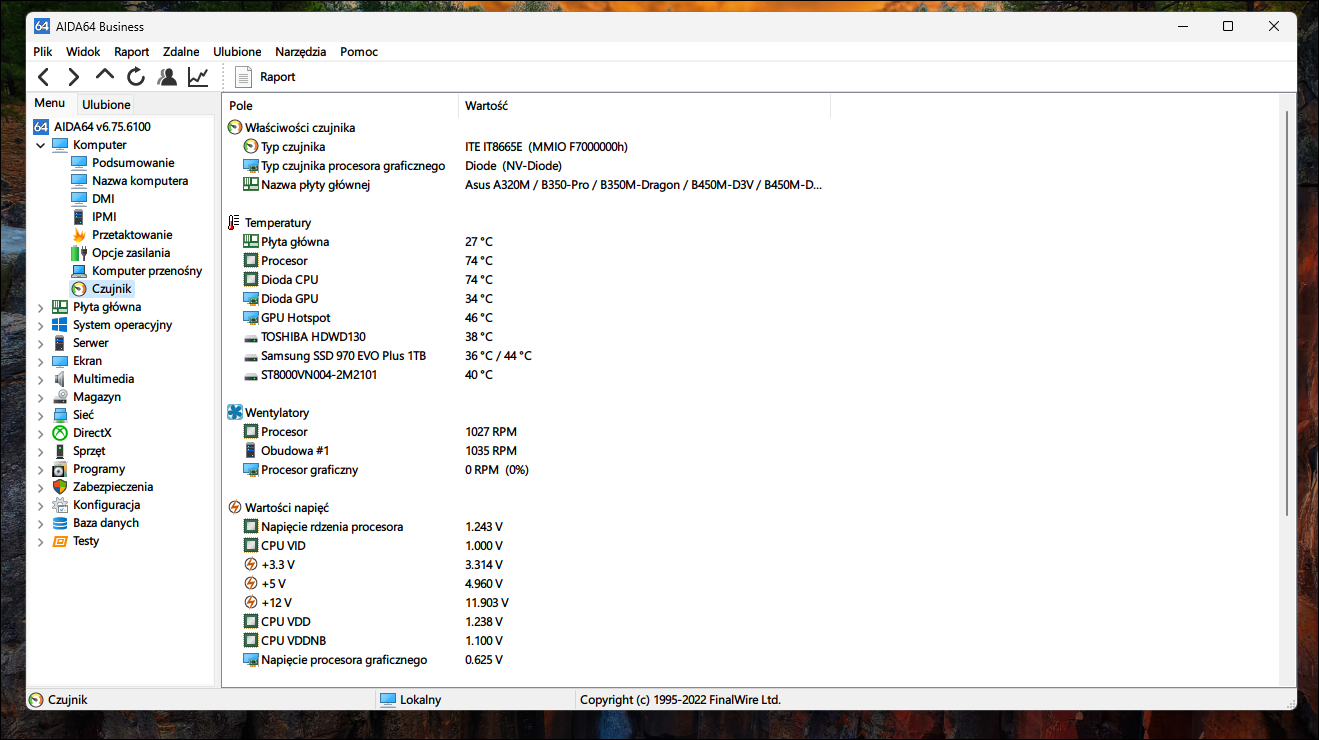Select the Czujnik sensor icon in the tree
Viewport: 1319px width, 740px height.
[79, 289]
